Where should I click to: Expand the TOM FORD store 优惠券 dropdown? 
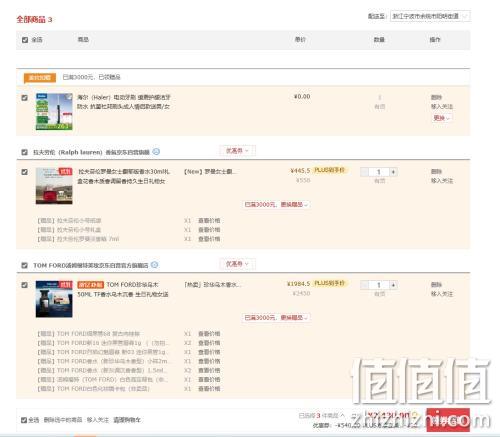tap(237, 264)
